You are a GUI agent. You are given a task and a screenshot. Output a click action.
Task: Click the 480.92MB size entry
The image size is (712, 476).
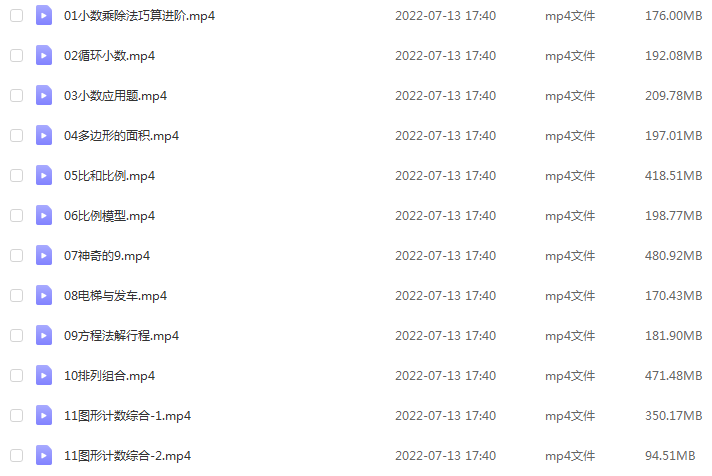coord(673,256)
